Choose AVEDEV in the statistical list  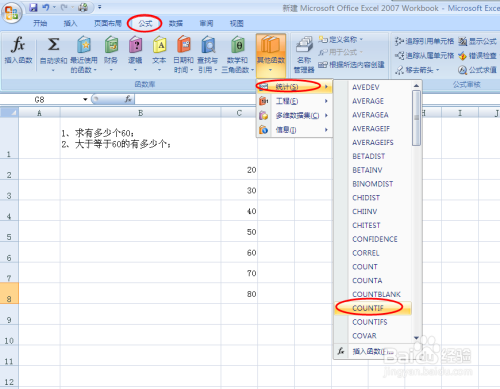point(373,87)
